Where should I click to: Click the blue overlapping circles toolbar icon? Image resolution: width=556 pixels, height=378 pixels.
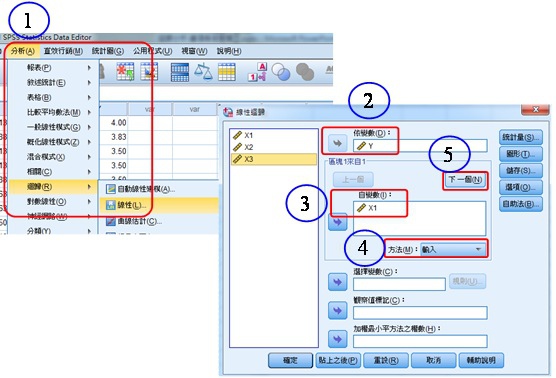pos(281,72)
